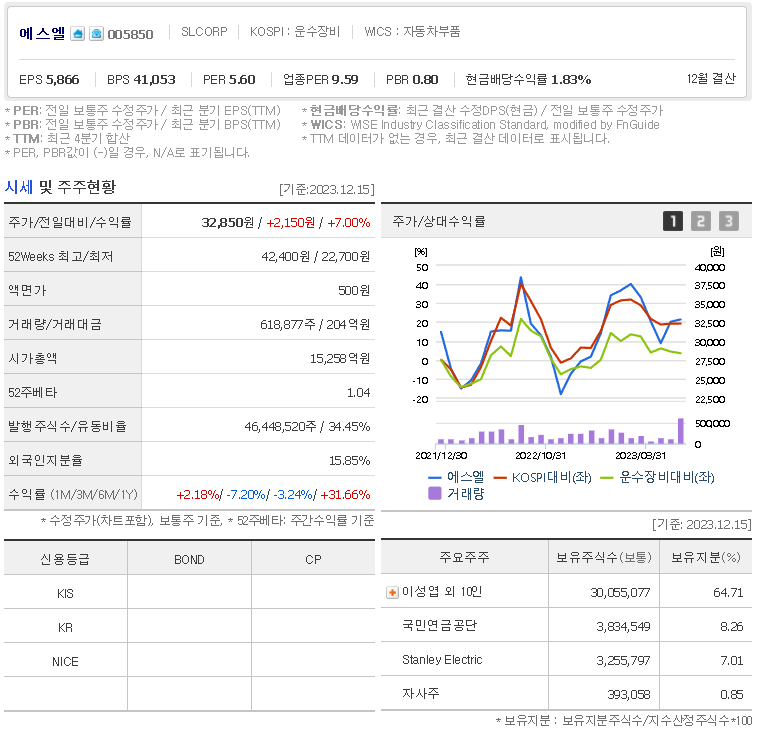
Task: Click the phone contact icon beside 005850
Action: pos(96,34)
